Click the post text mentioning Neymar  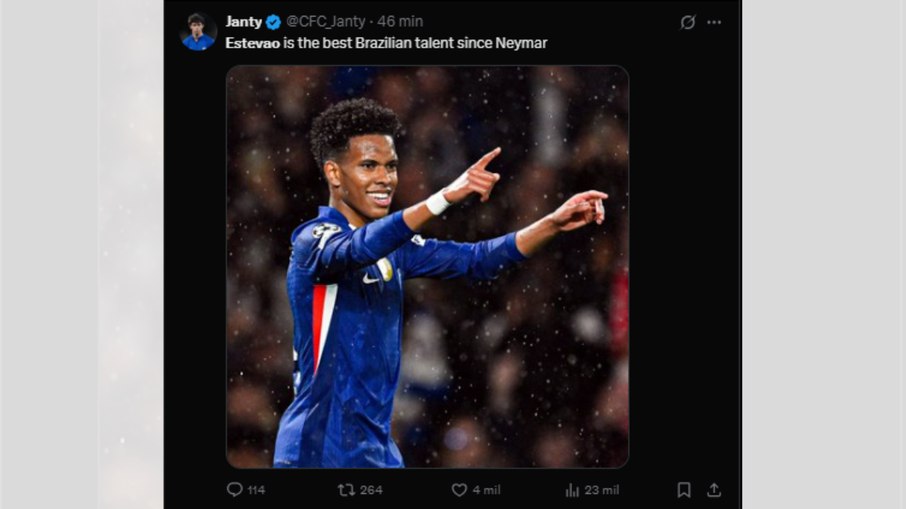pyautogui.click(x=420, y=43)
